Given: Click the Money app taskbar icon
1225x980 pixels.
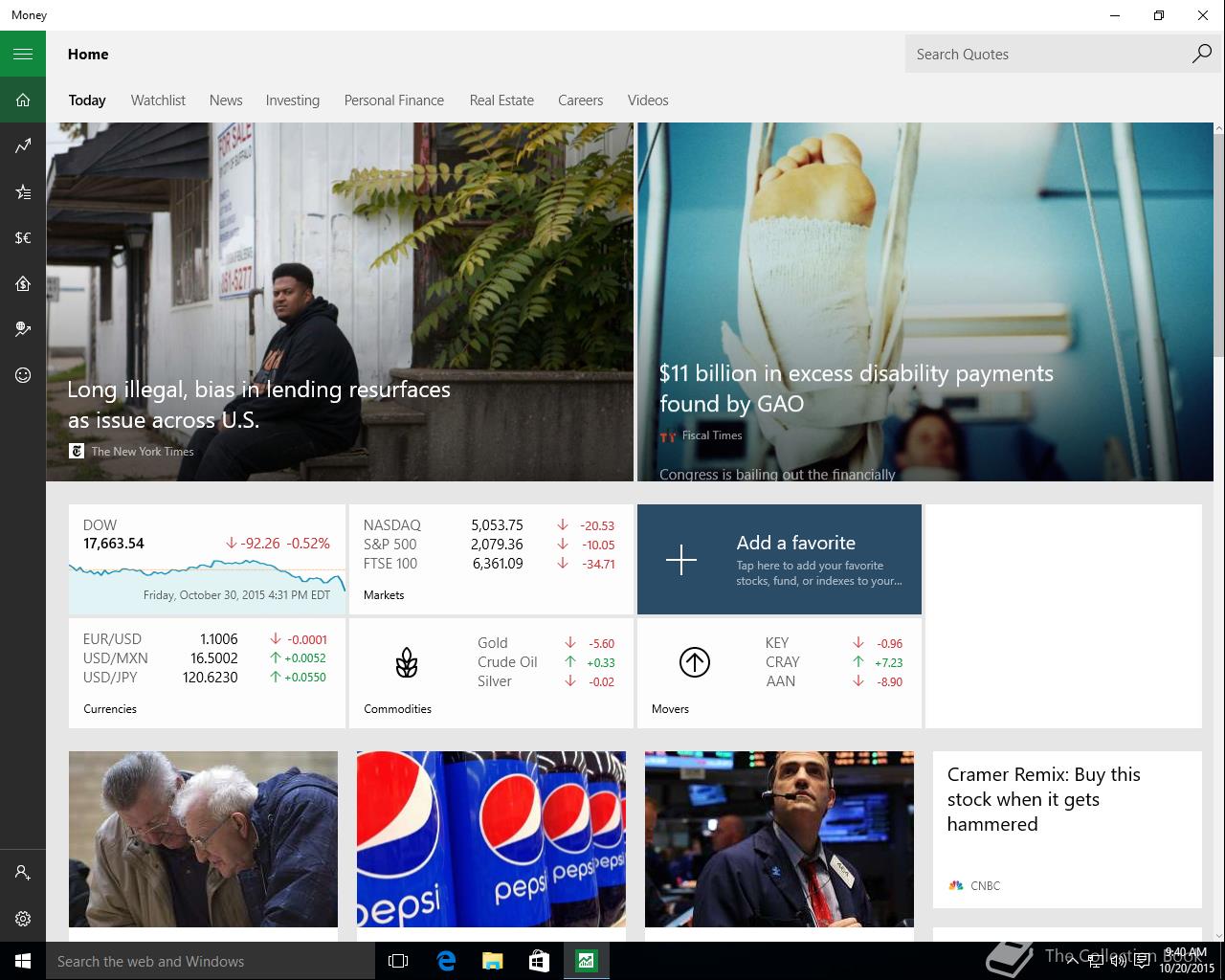Looking at the screenshot, I should point(586,961).
